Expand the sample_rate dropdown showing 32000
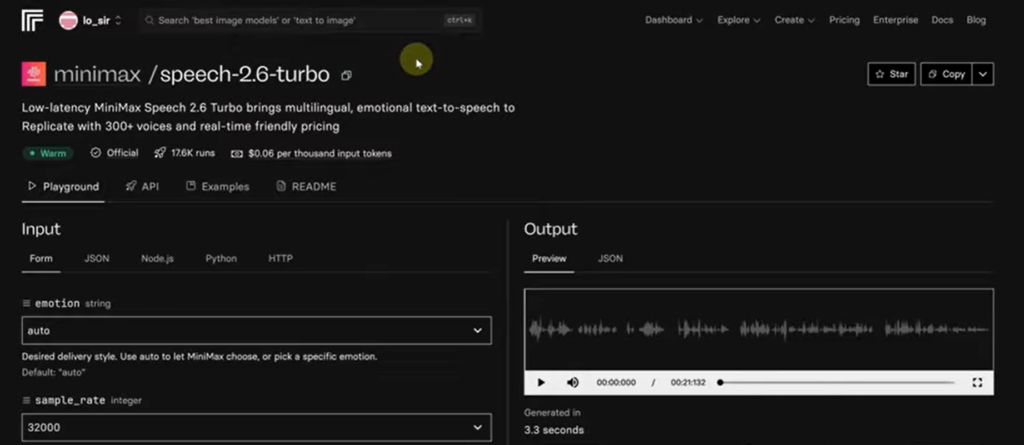Image resolution: width=1024 pixels, height=445 pixels. [x=256, y=427]
